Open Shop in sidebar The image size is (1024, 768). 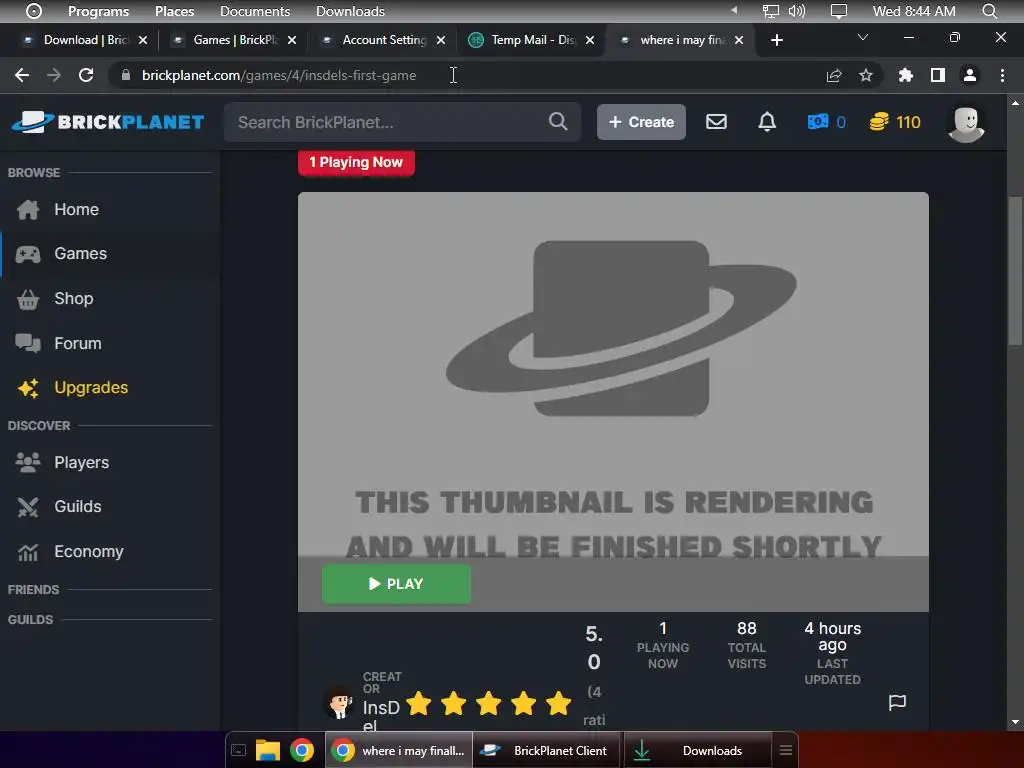(x=110, y=298)
